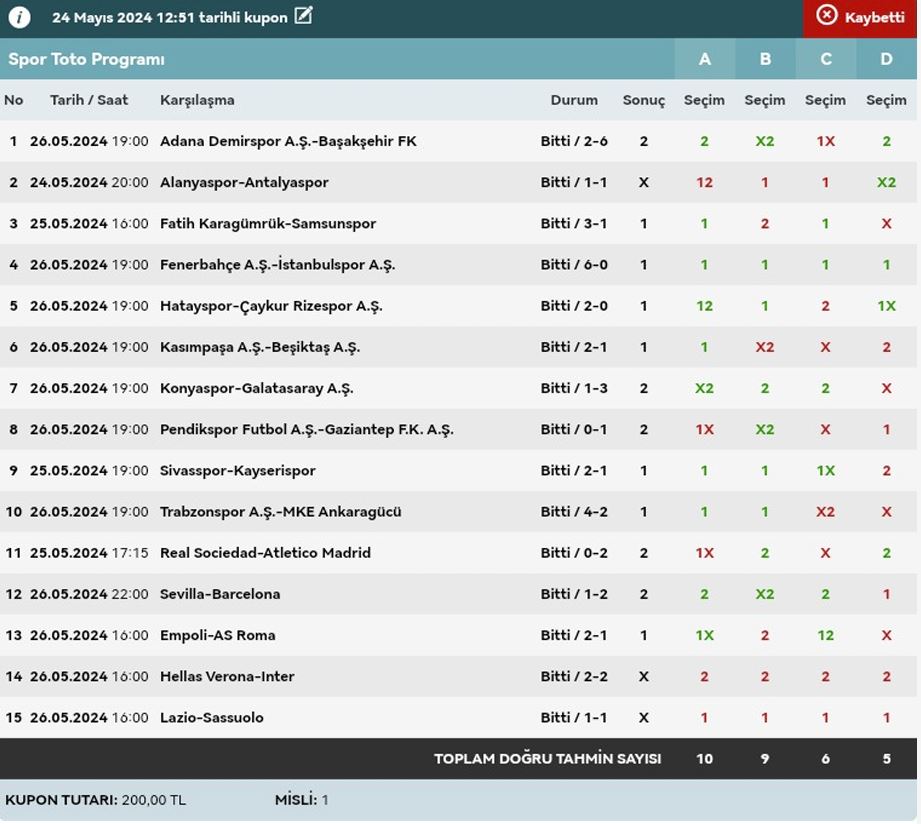
Task: Click the Spor Toto Programı heading
Action: (87, 59)
